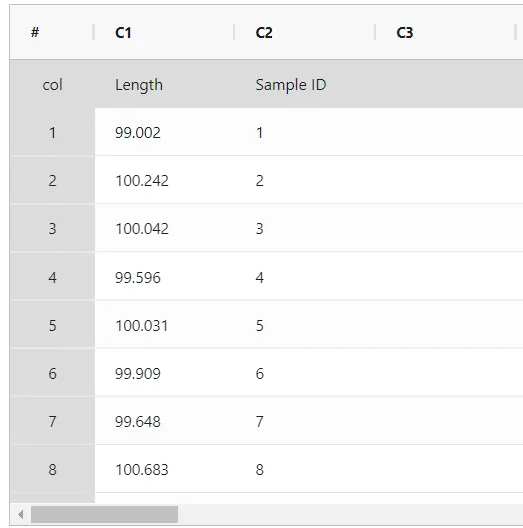The image size is (523, 528).
Task: Select the empty C3 column name cell
Action: [x=450, y=84]
